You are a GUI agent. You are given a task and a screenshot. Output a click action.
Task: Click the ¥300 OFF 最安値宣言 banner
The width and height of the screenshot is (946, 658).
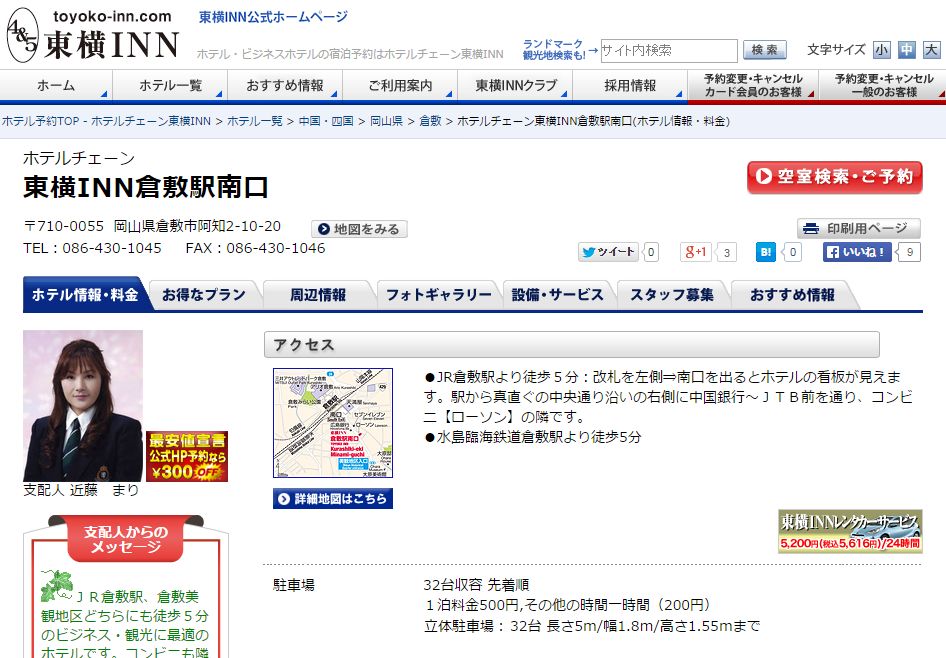pos(187,456)
